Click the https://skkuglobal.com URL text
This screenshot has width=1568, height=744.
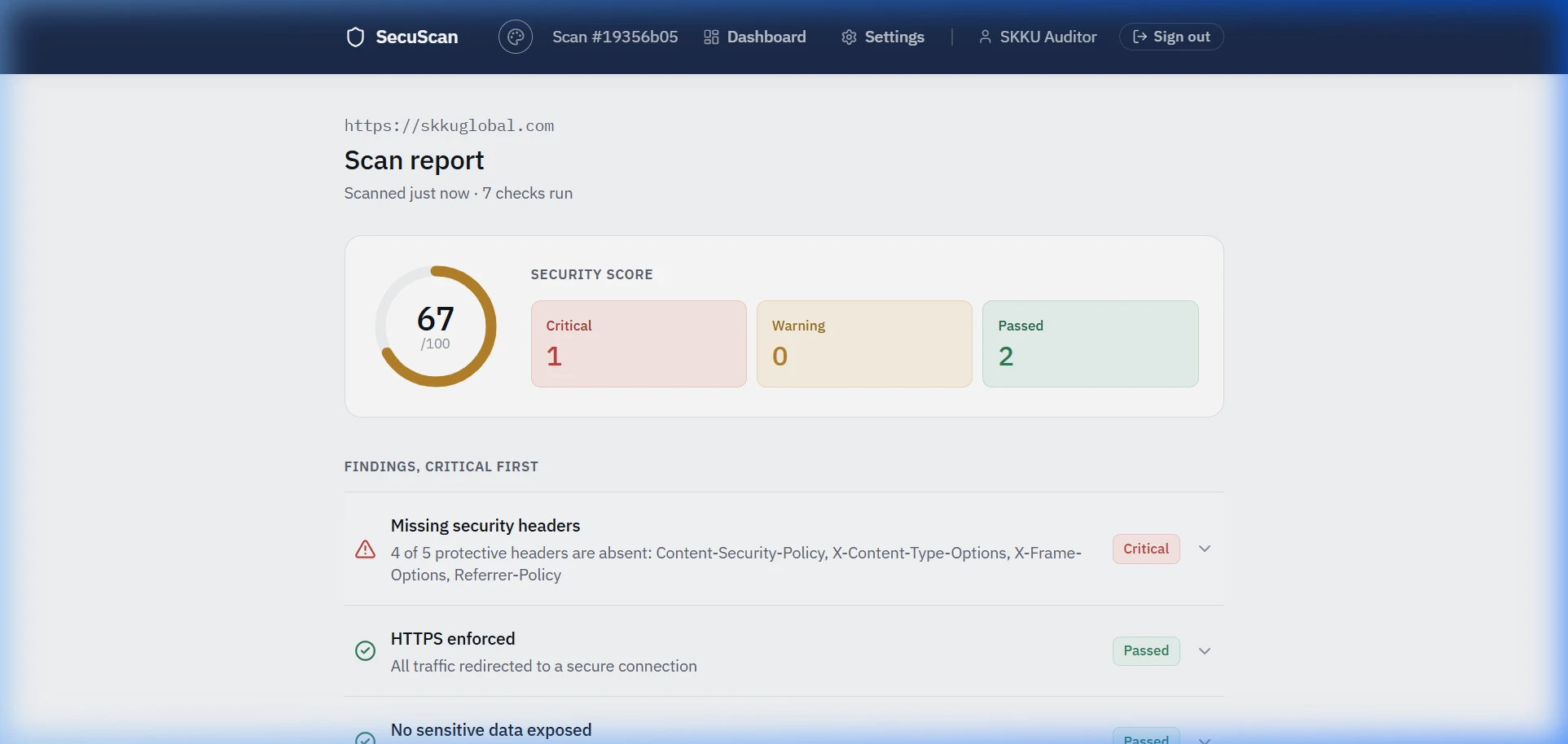(x=449, y=125)
